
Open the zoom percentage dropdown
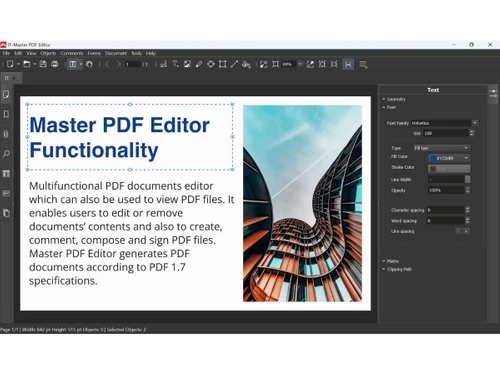[x=300, y=64]
